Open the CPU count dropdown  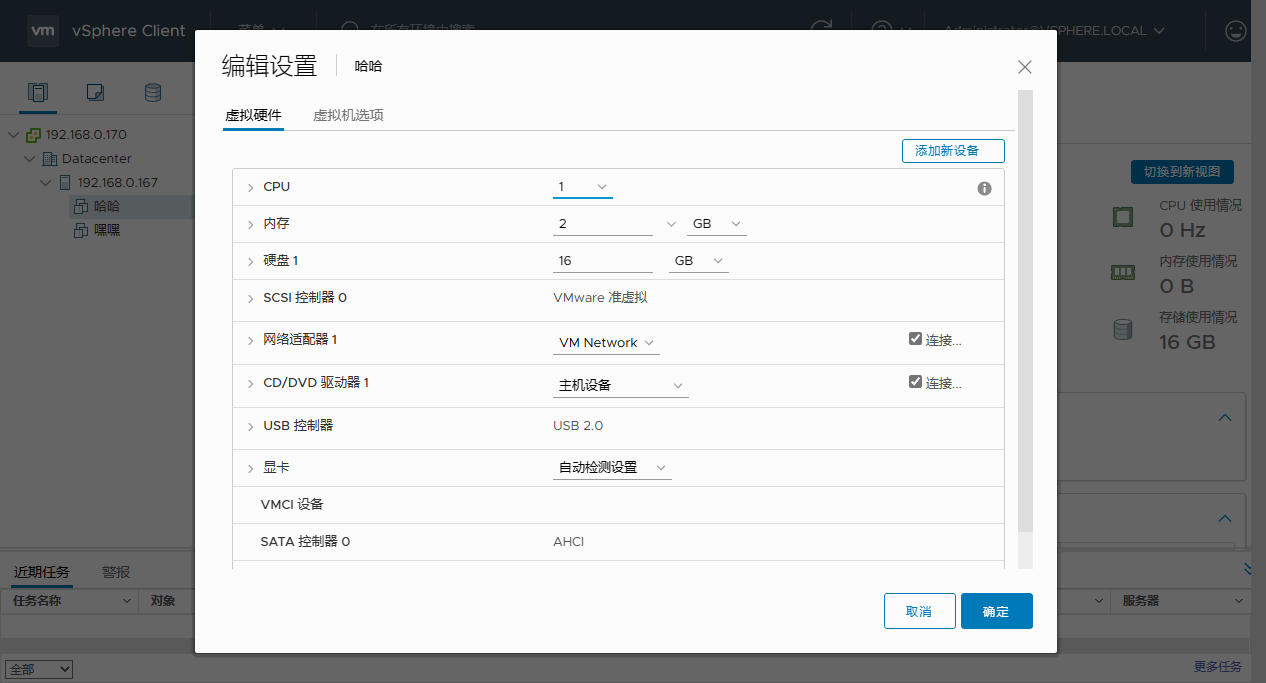(583, 187)
